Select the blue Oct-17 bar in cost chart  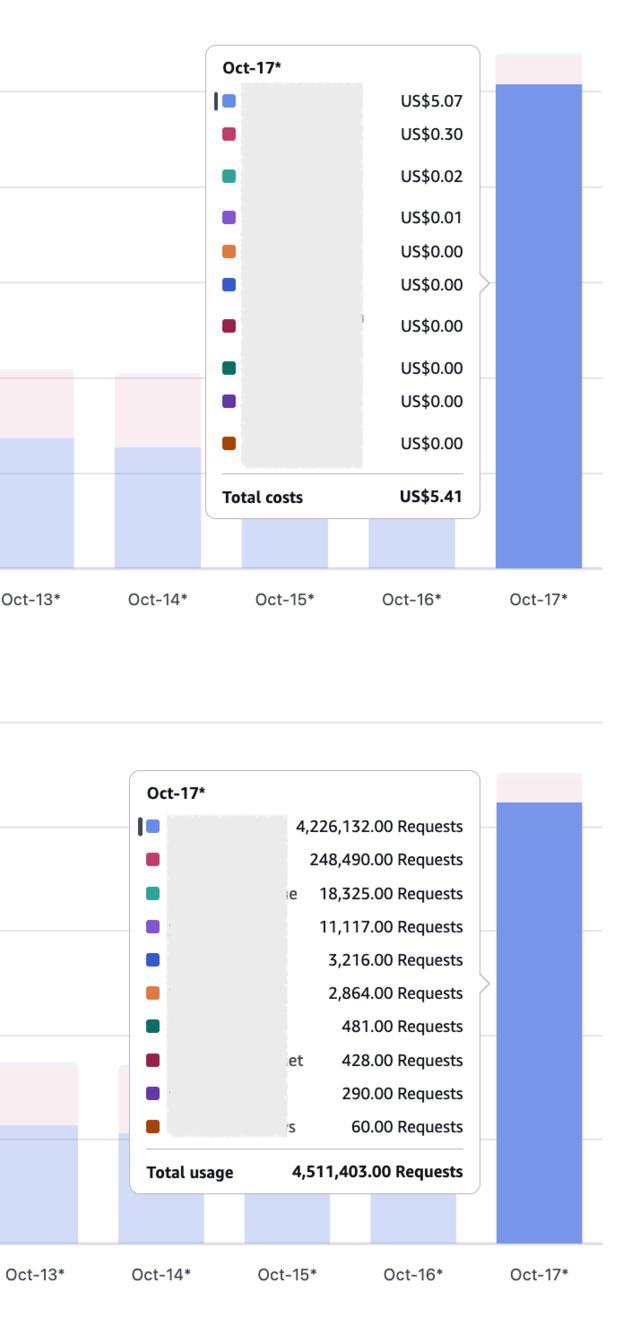[539, 326]
